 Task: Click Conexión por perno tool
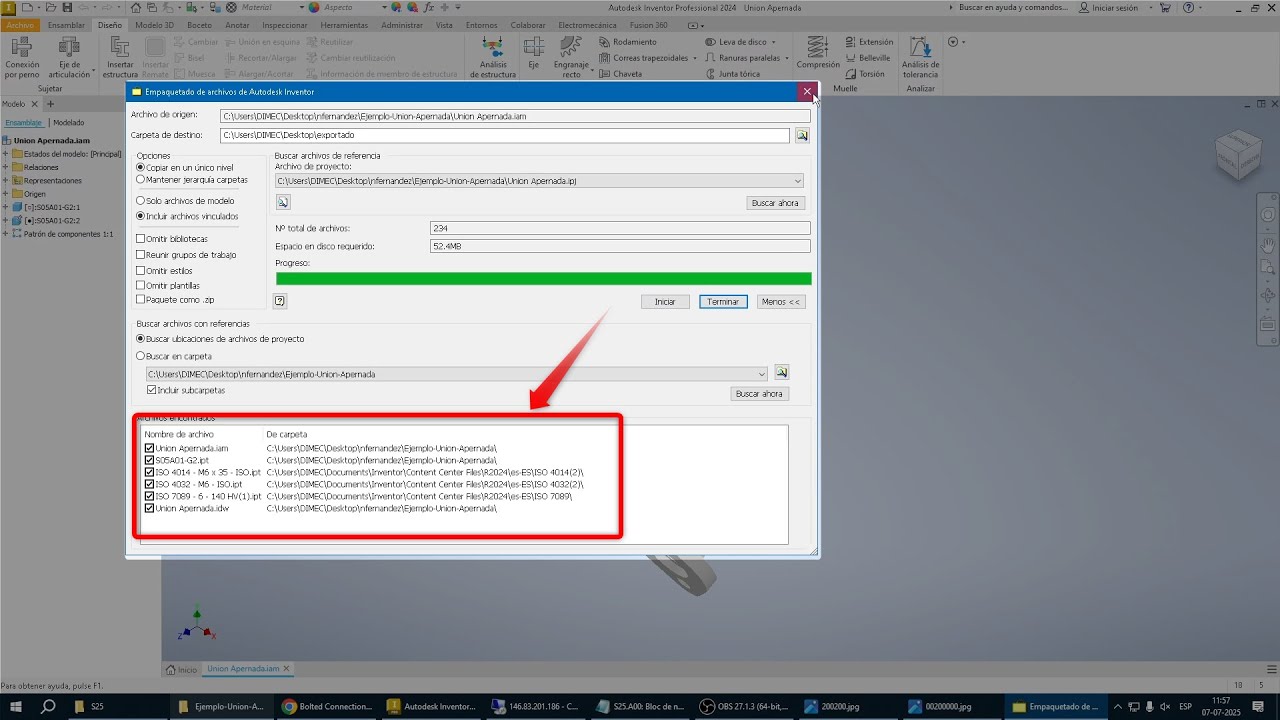pyautogui.click(x=22, y=56)
